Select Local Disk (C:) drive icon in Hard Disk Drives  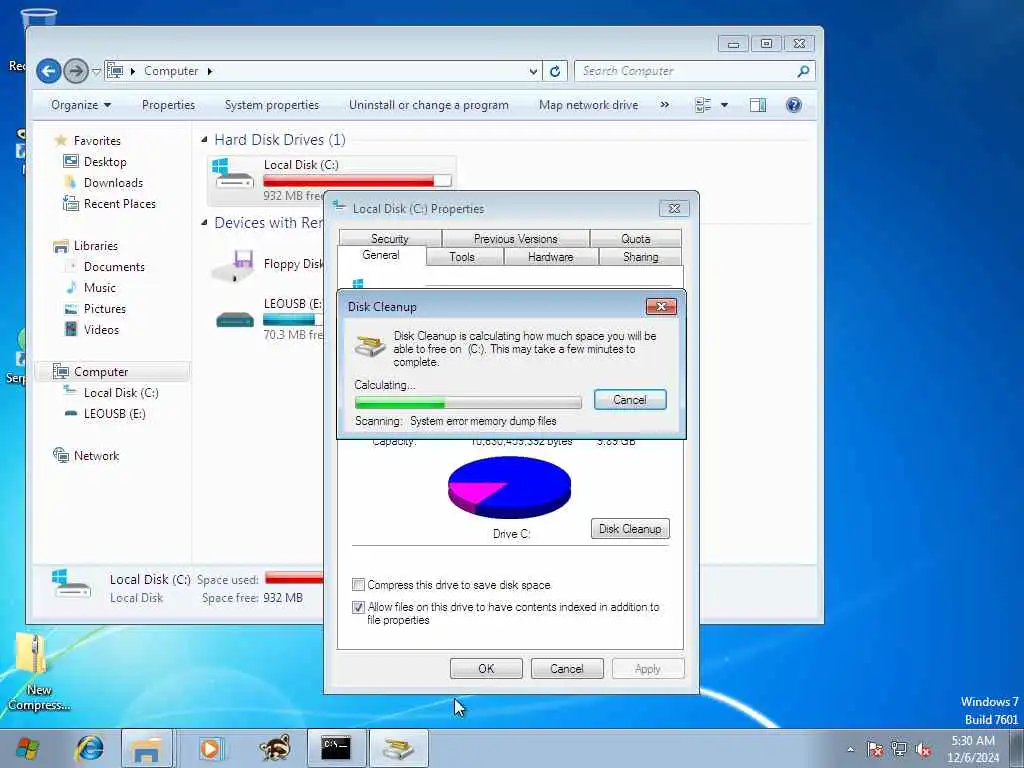232,173
